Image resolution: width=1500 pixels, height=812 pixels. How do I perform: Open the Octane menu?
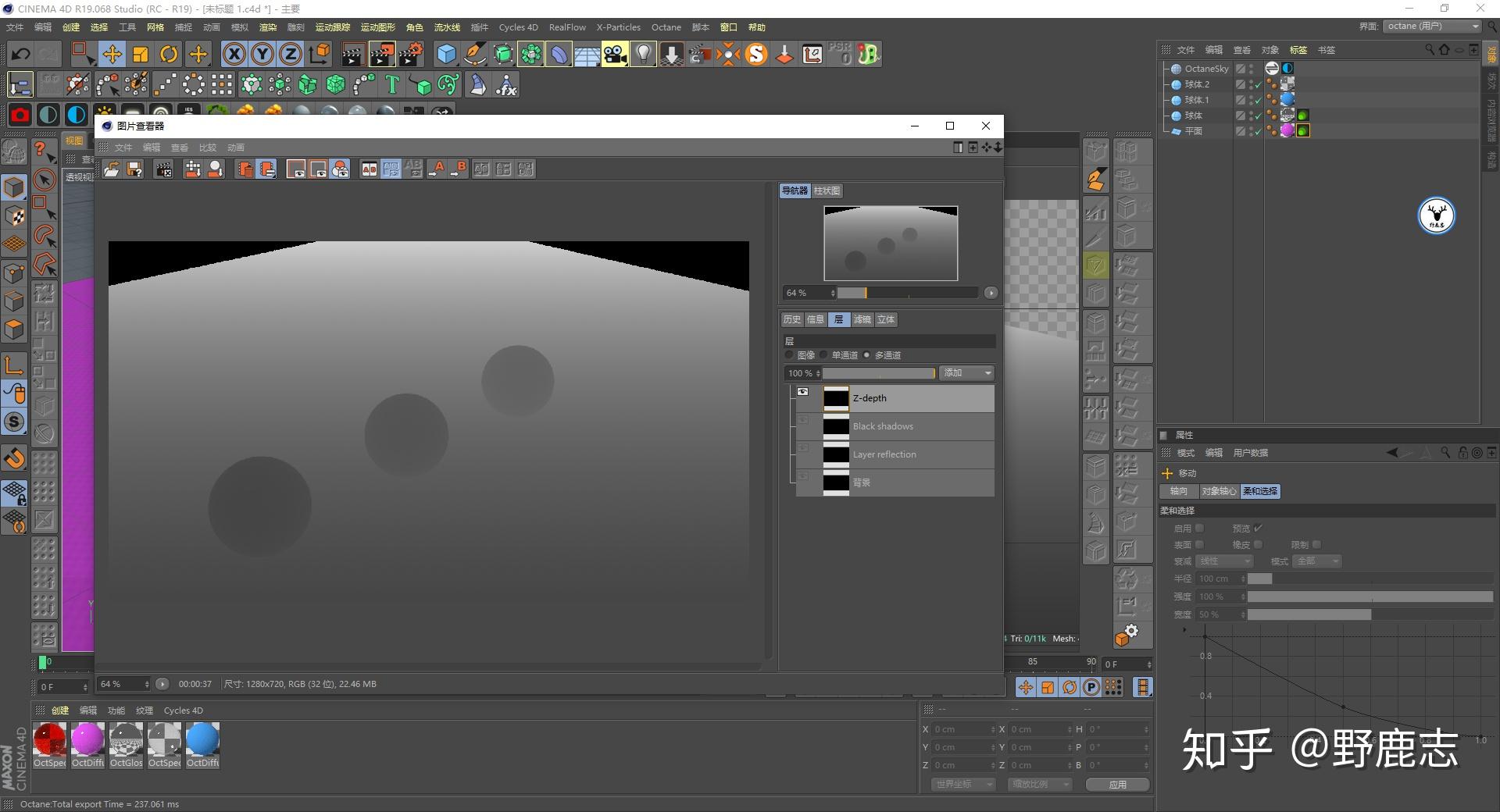click(666, 27)
